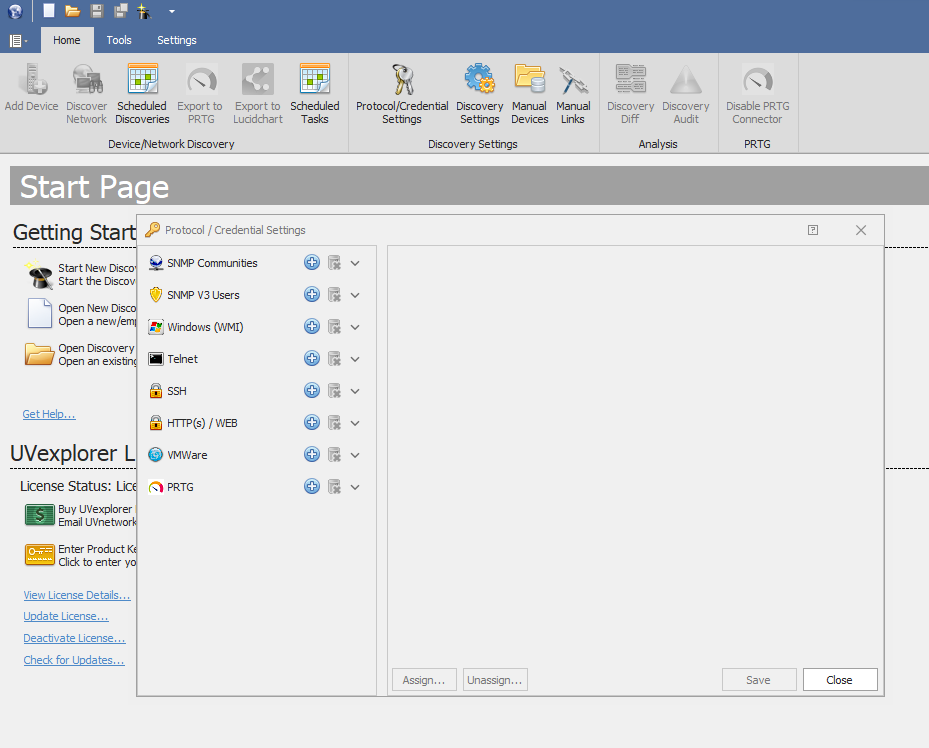Open the dialog's help button

pyautogui.click(x=813, y=230)
